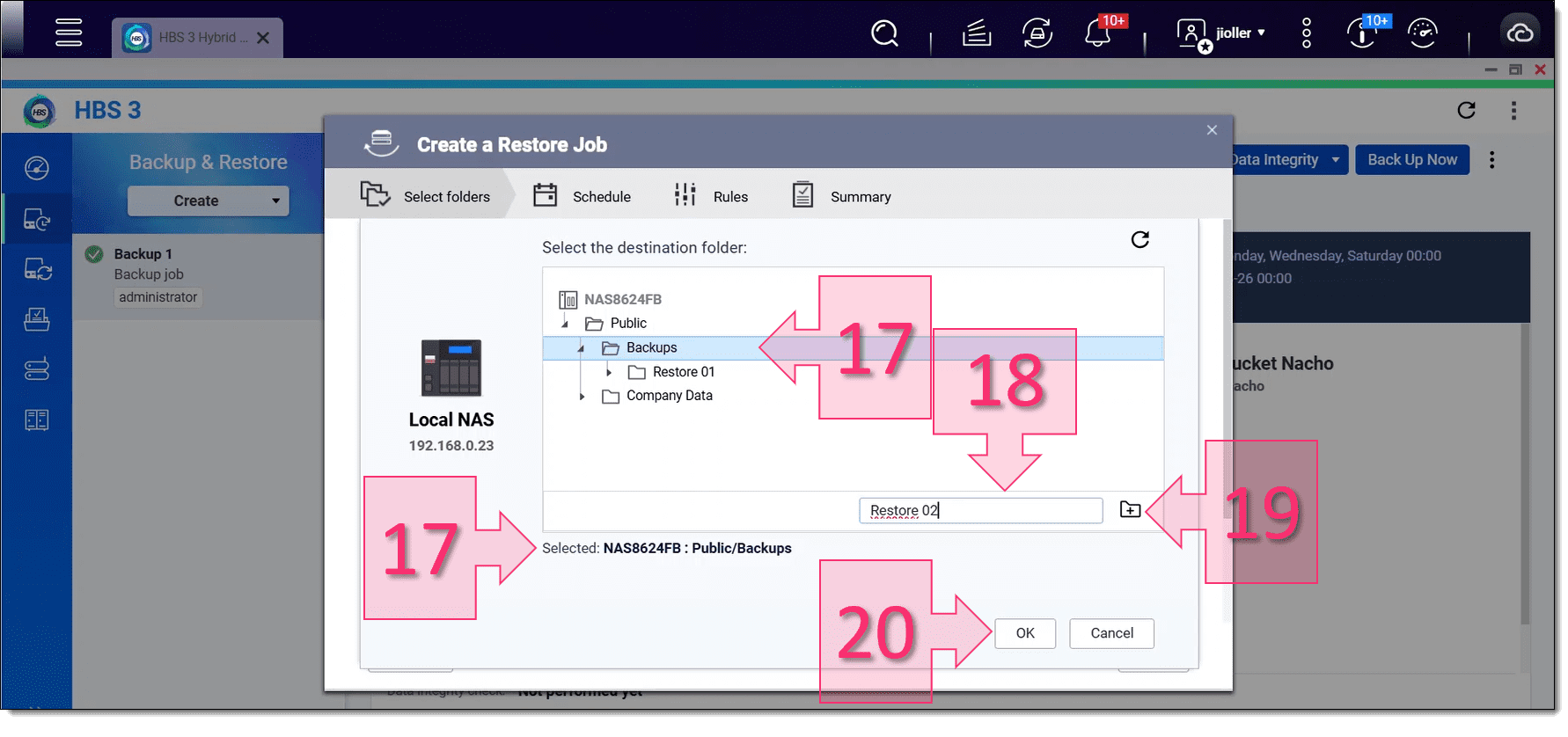The height and width of the screenshot is (737, 1568).
Task: Open the dashboard gauge icon
Action: [x=1423, y=33]
